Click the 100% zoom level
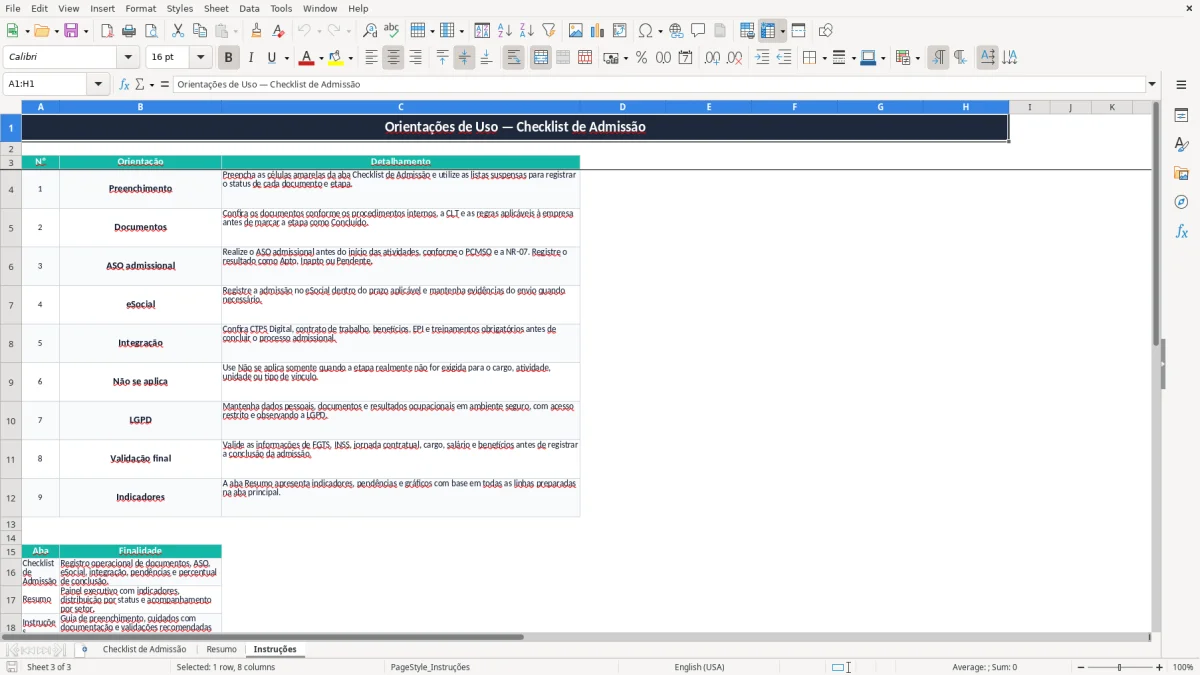This screenshot has width=1200, height=675. pyautogui.click(x=1183, y=667)
